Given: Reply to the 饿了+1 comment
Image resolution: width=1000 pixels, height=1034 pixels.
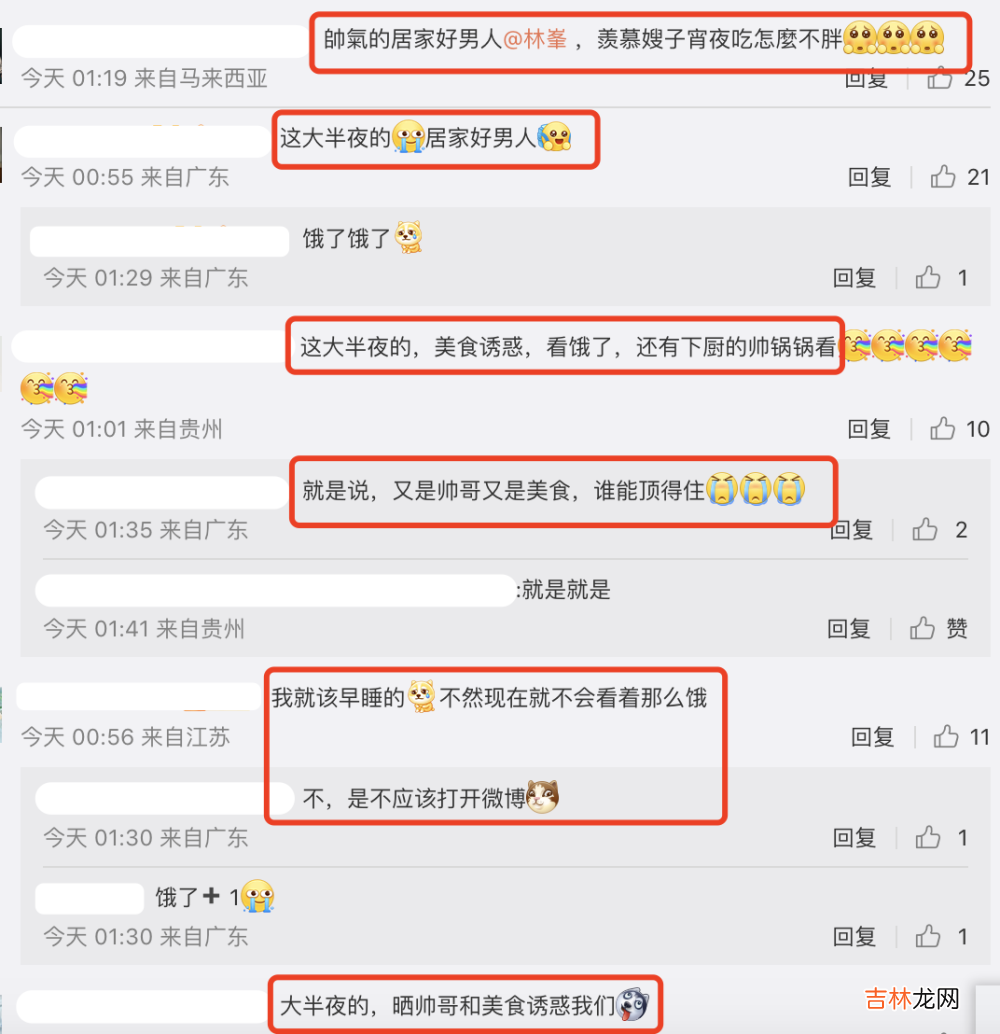Looking at the screenshot, I should pyautogui.click(x=854, y=936).
